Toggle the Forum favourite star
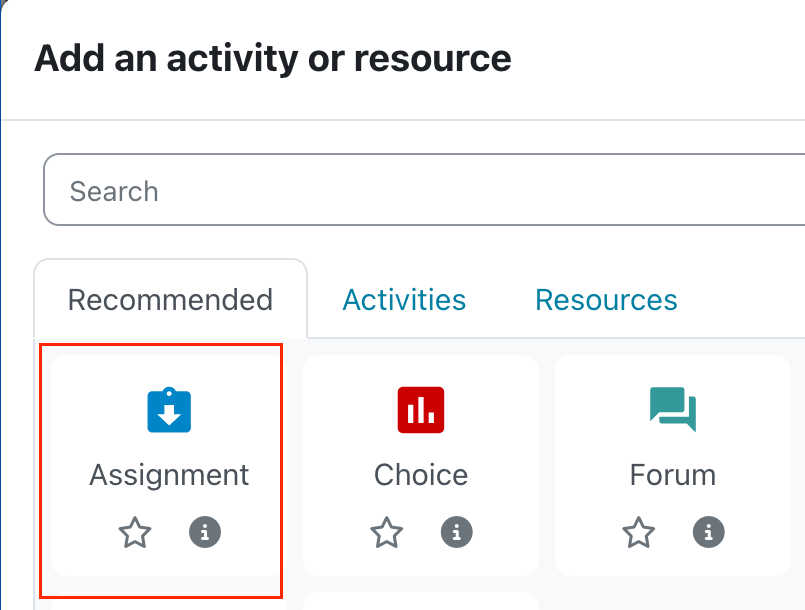Screen dimensions: 805x610 [639, 533]
